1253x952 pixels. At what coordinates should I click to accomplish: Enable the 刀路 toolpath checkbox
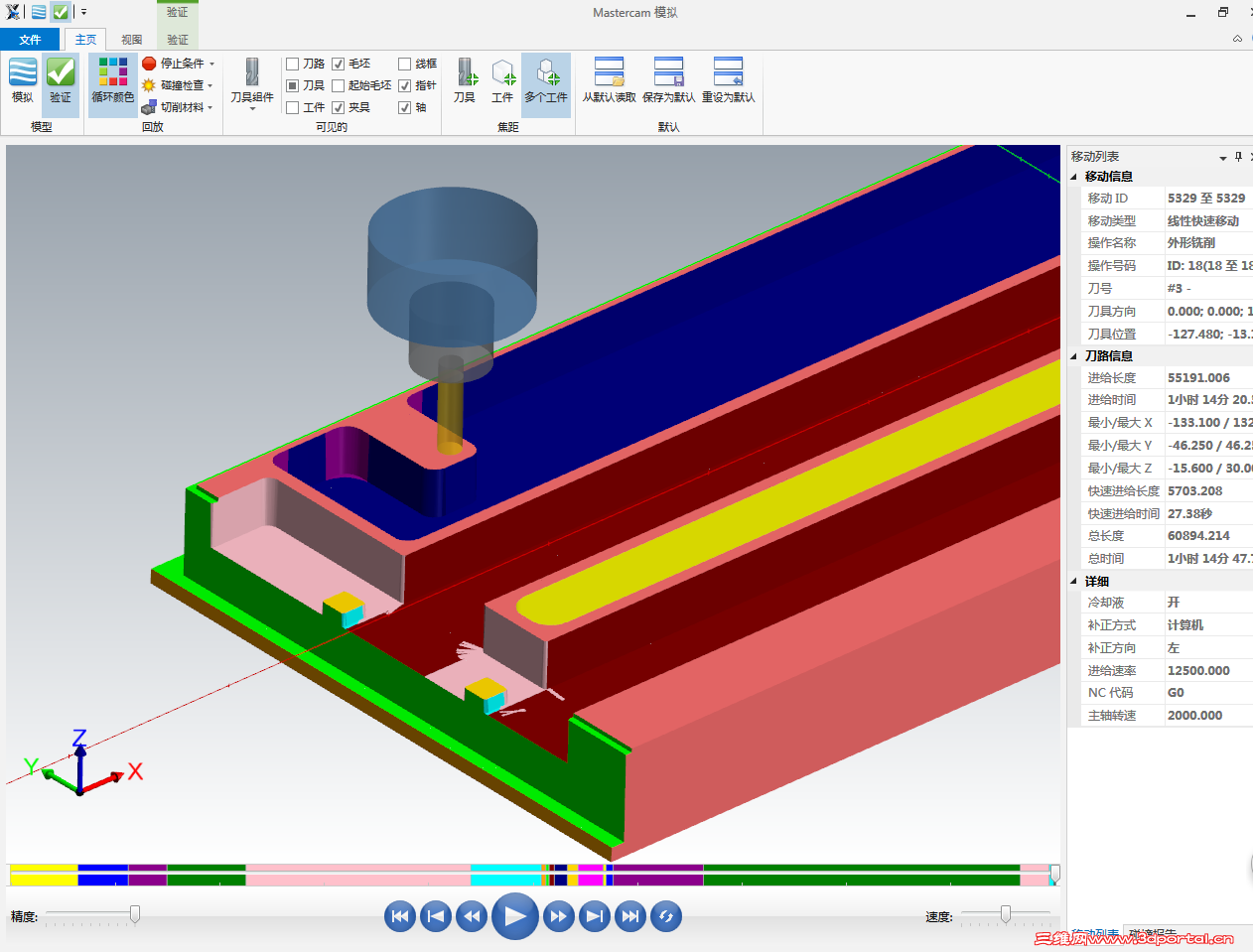coord(293,64)
